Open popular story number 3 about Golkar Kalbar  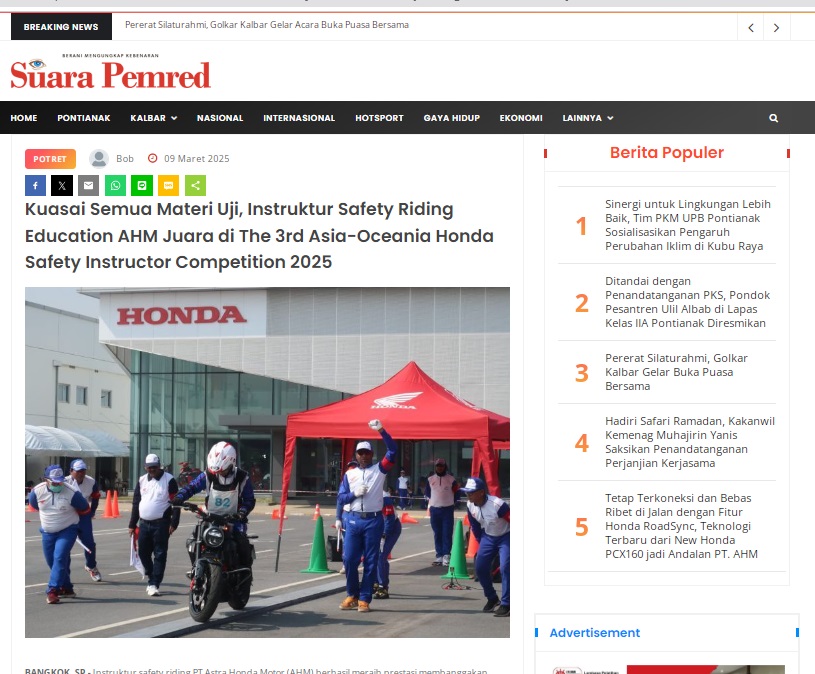[x=676, y=372]
